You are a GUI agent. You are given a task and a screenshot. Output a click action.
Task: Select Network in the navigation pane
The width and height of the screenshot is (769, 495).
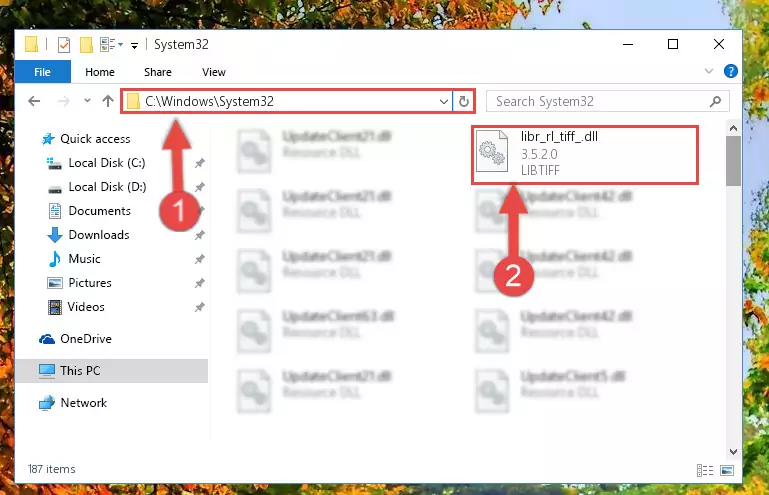click(83, 403)
